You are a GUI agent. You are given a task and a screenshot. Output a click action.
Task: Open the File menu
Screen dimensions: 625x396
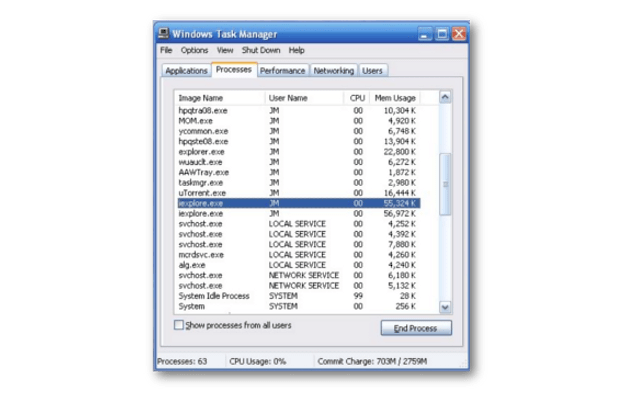166,50
